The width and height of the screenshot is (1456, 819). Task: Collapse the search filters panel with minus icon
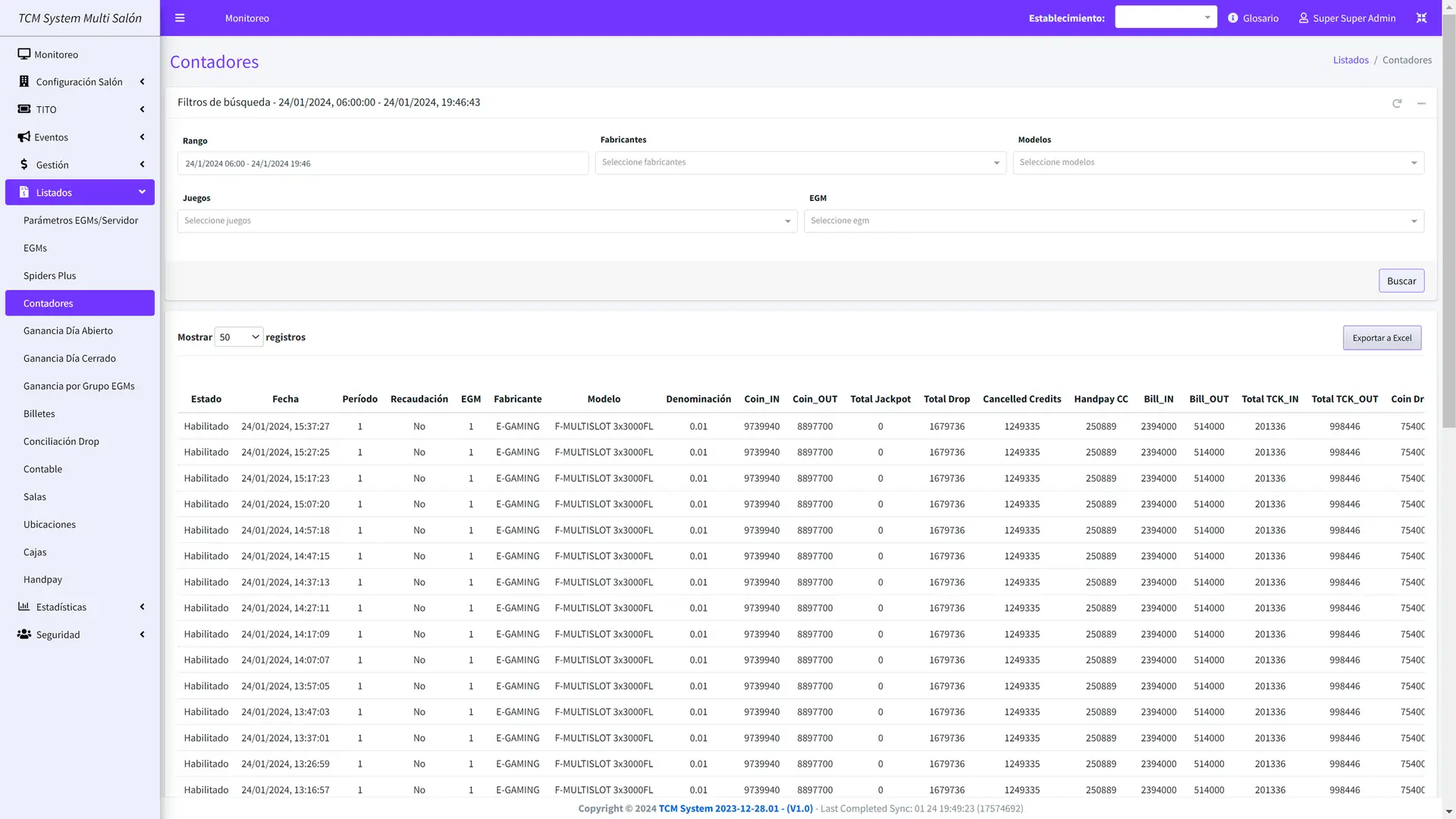tap(1421, 103)
